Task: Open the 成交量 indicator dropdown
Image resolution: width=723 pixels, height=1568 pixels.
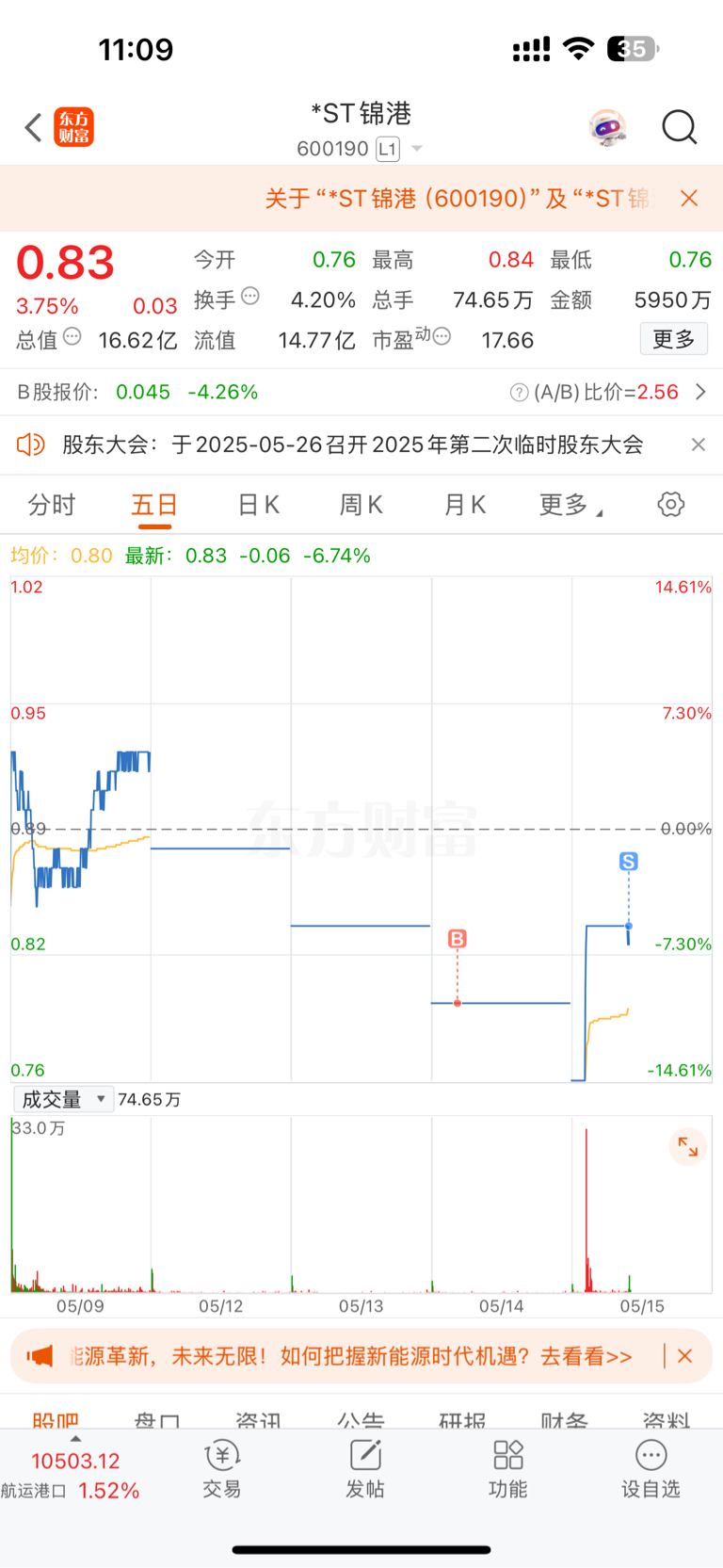Action: (x=63, y=1099)
